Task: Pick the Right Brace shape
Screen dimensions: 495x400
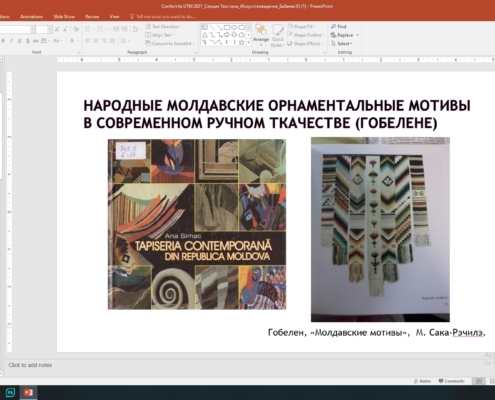Action: 234,42
